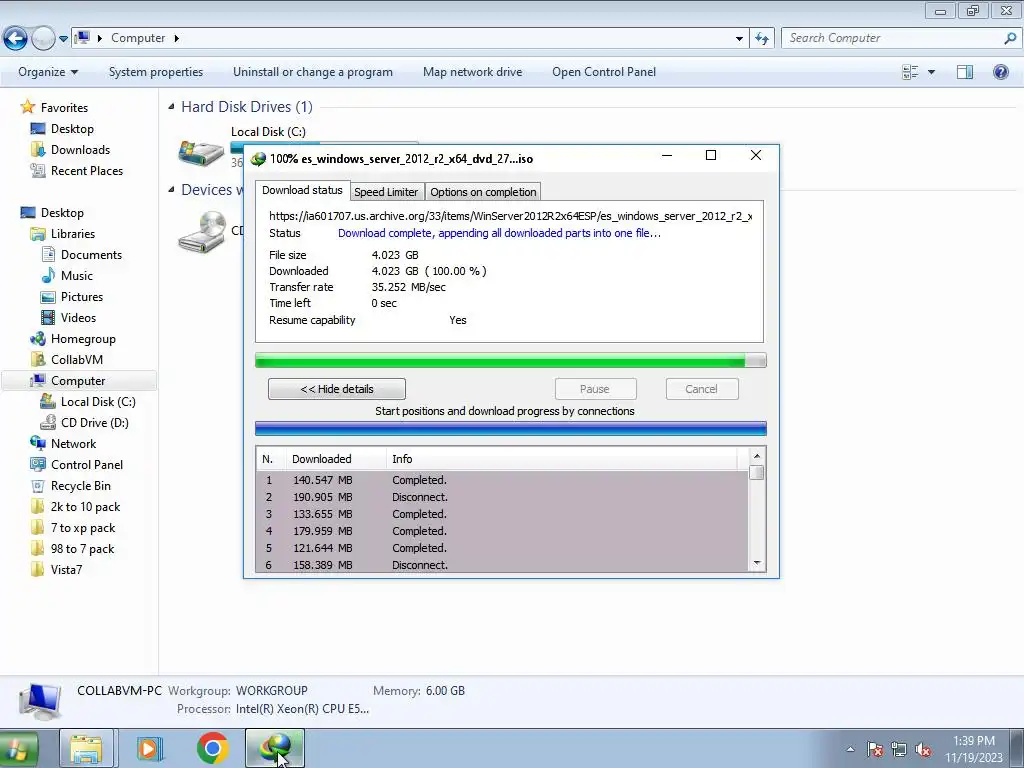This screenshot has width=1024, height=768.
Task: Click the refresh button beside address bar
Action: pyautogui.click(x=761, y=39)
